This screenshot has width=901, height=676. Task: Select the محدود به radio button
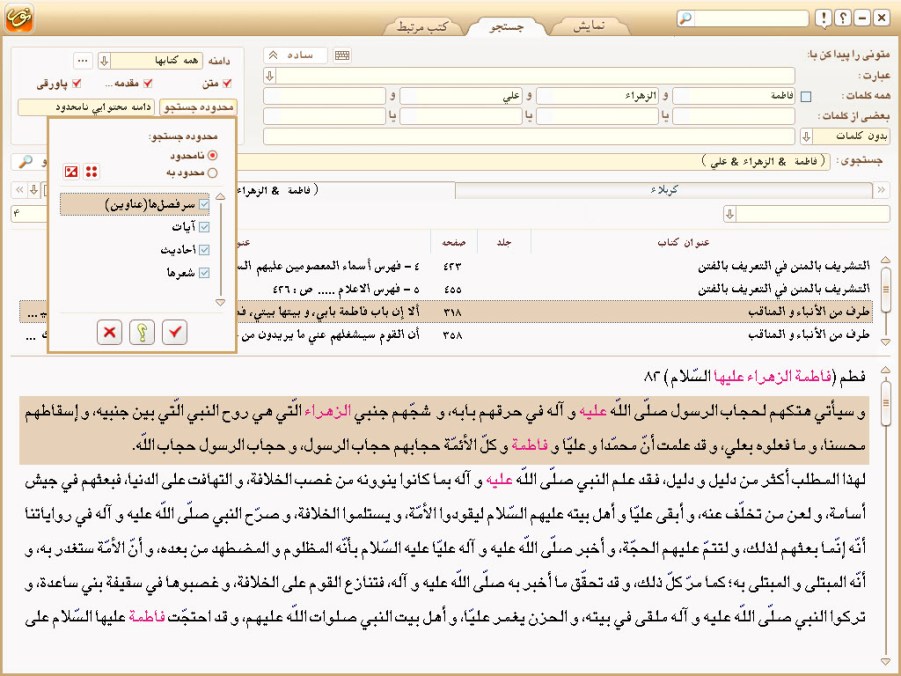[x=213, y=172]
